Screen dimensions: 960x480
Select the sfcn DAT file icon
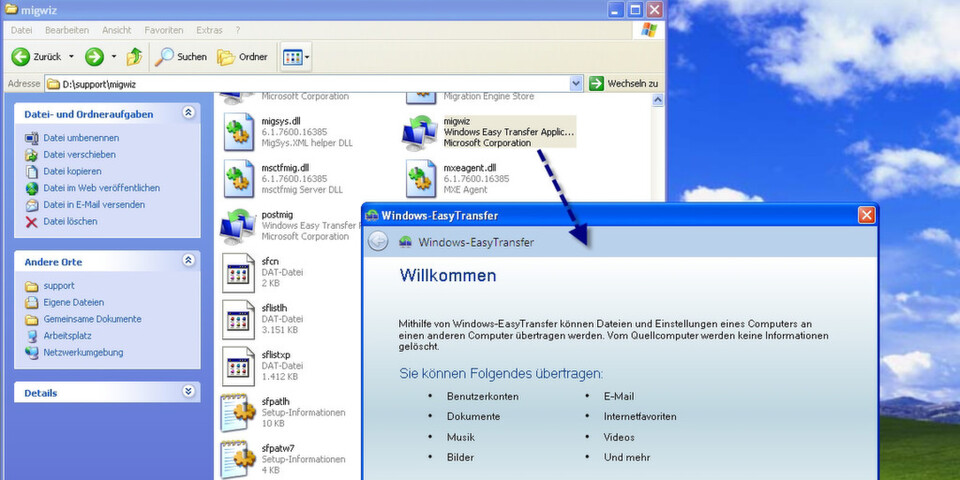238,272
